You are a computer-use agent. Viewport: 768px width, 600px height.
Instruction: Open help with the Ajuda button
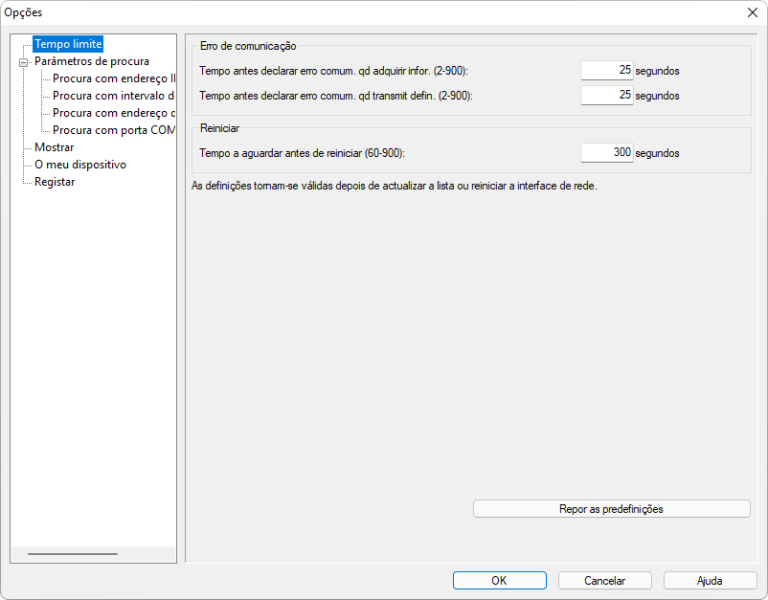tap(709, 580)
